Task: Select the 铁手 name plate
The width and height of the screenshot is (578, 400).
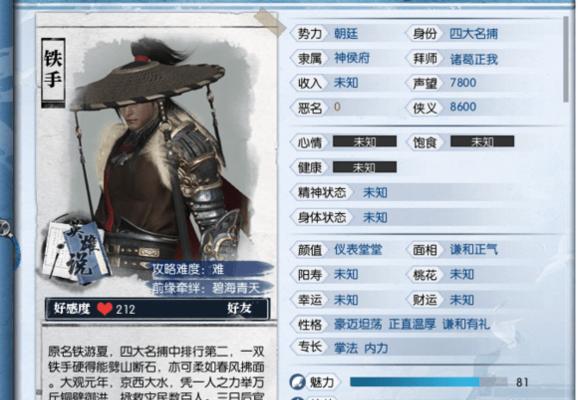Action: 53,73
